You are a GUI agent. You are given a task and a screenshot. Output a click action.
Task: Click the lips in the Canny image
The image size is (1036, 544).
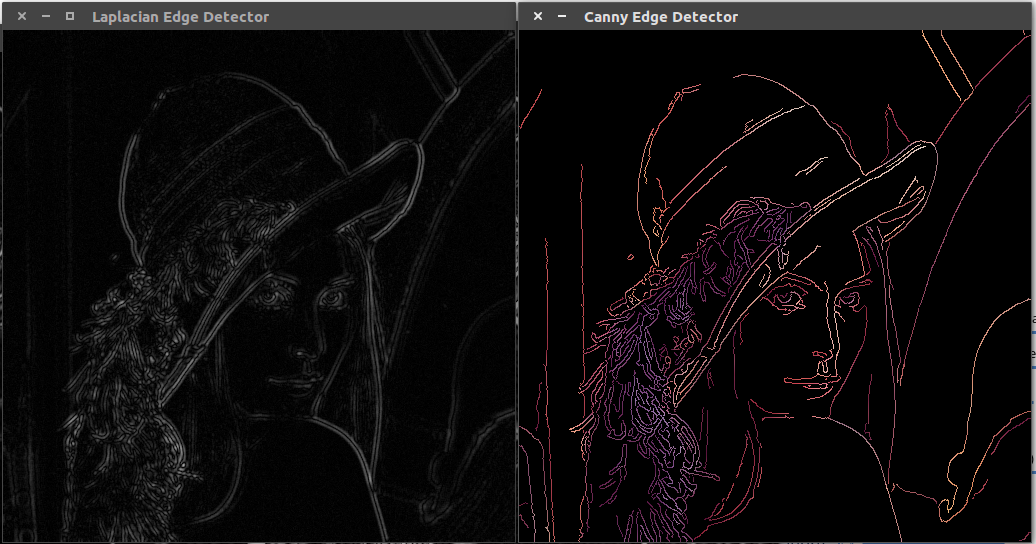coord(803,382)
